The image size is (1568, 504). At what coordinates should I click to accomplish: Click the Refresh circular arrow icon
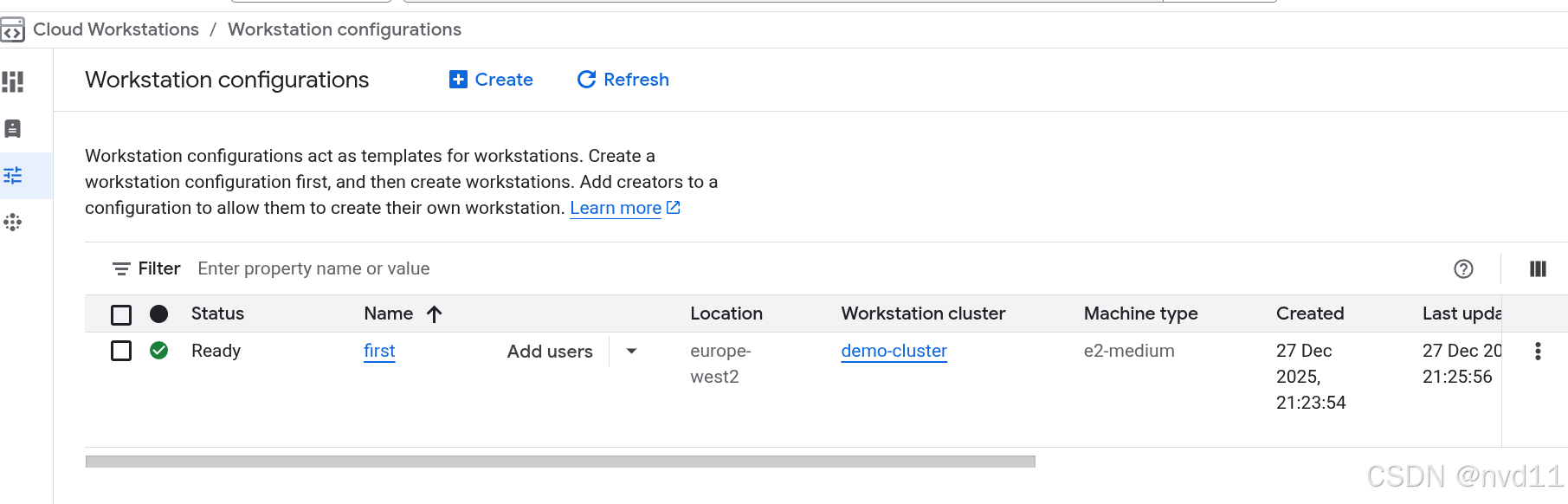586,80
